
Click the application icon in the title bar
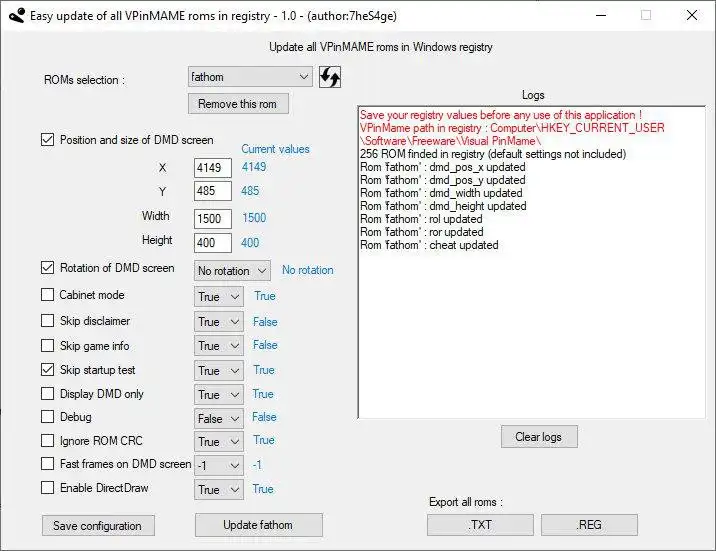(x=16, y=16)
